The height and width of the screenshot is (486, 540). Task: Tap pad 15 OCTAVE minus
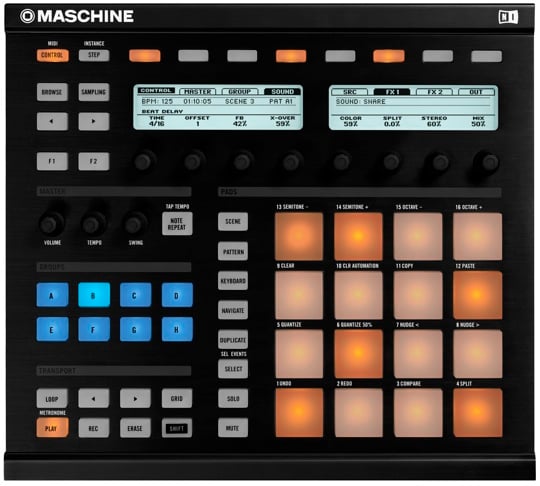(418, 236)
